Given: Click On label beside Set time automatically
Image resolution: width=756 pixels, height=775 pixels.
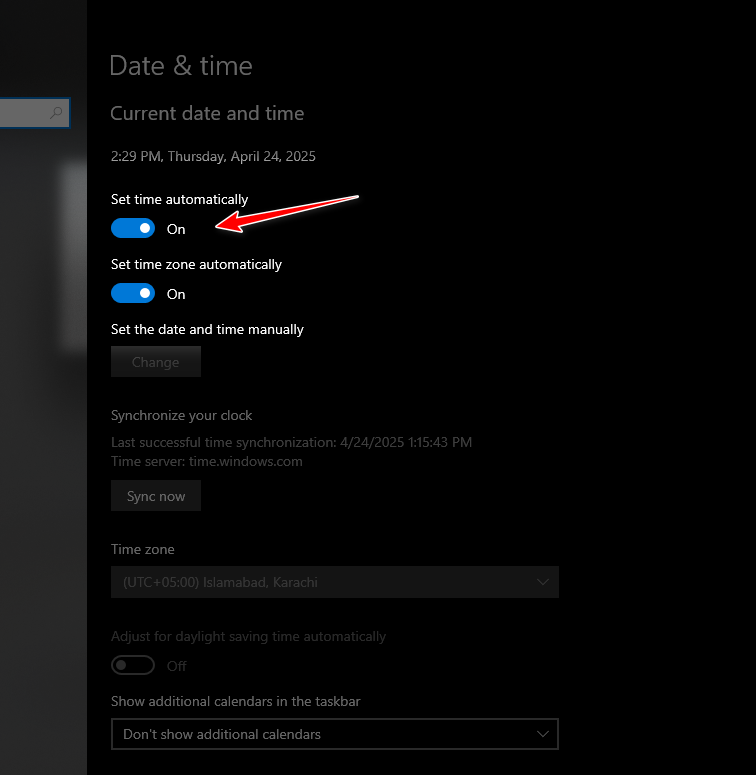Looking at the screenshot, I should (x=176, y=229).
